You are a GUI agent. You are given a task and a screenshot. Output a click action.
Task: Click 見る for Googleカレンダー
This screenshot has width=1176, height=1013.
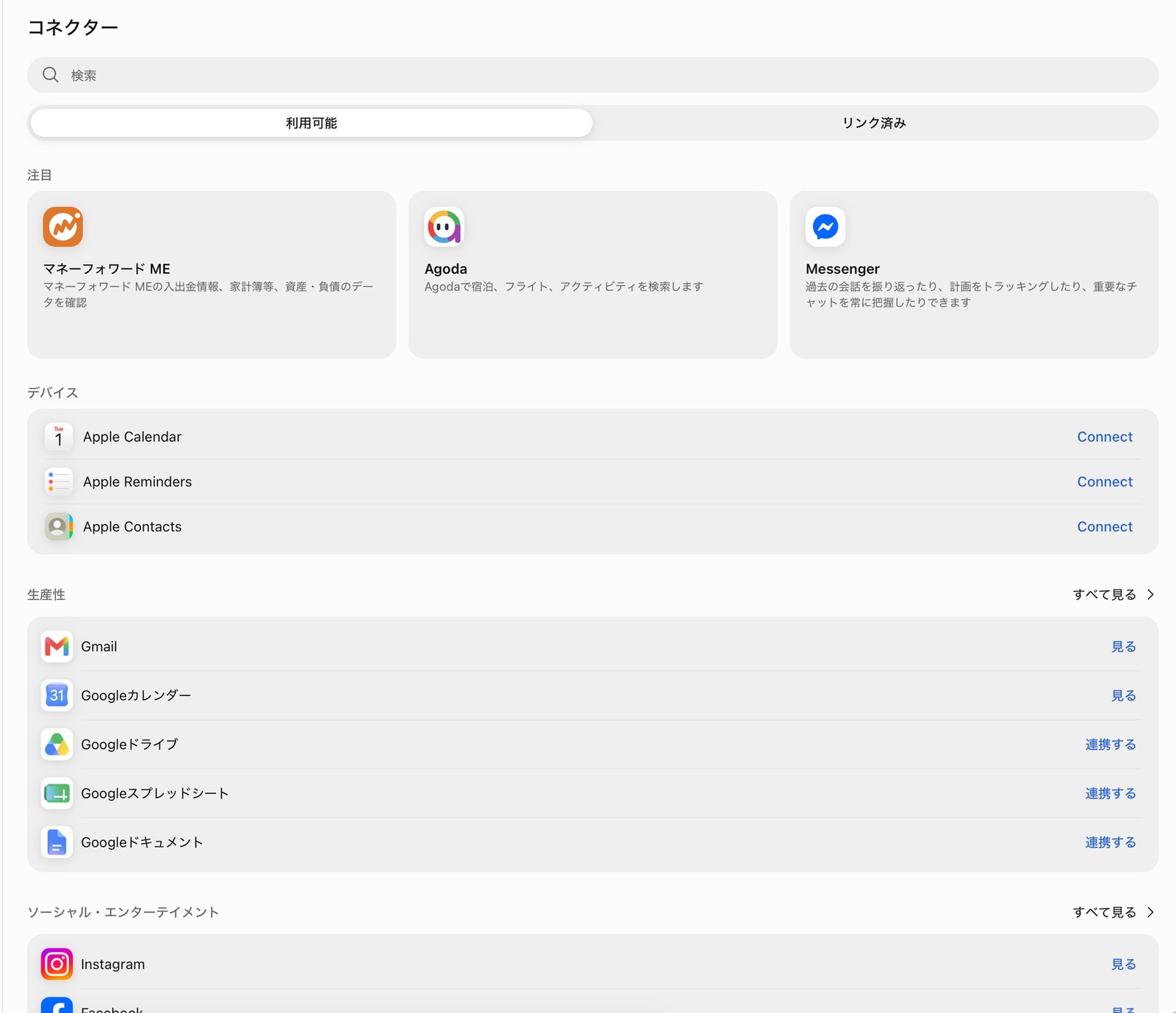point(1124,695)
